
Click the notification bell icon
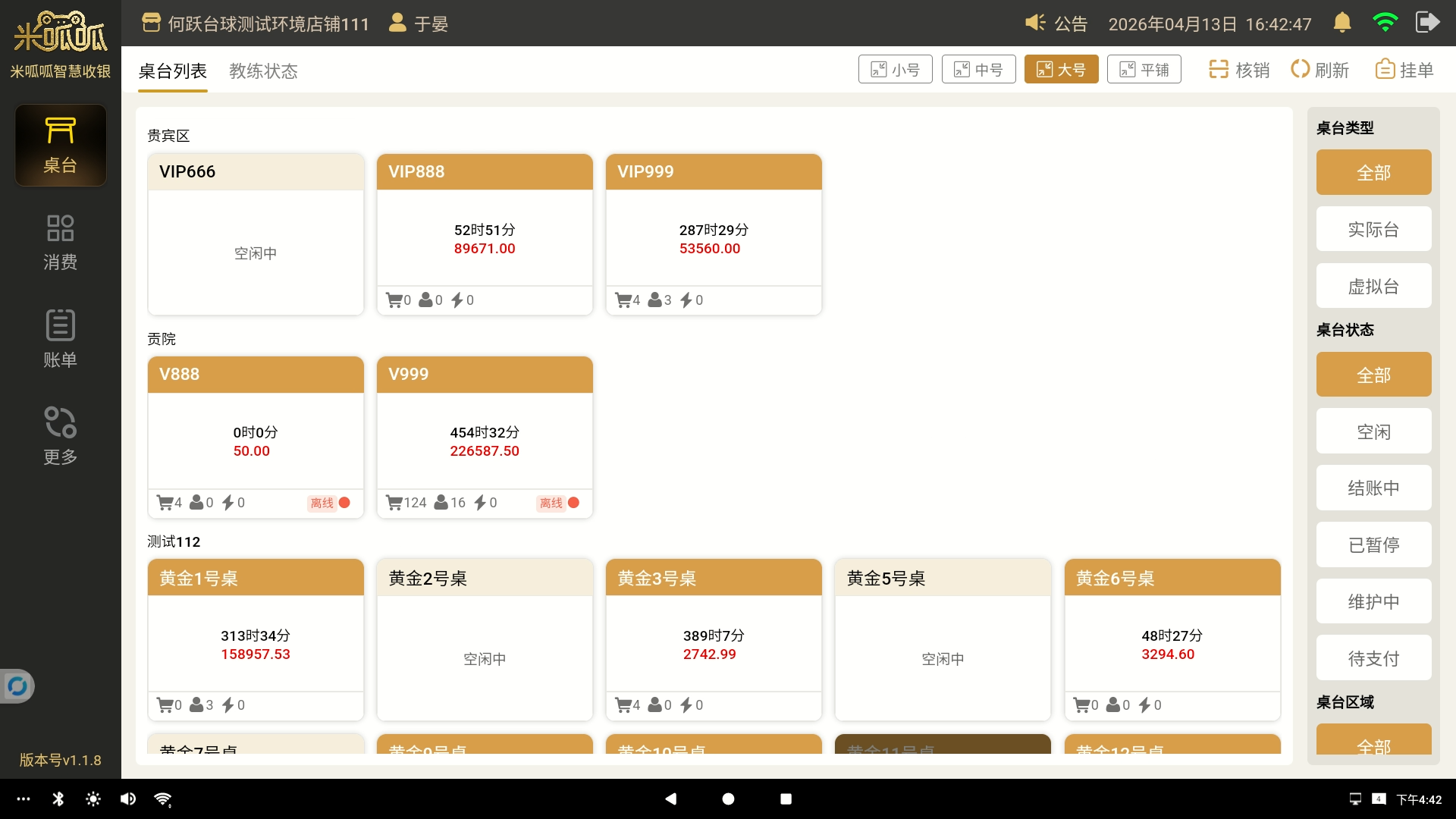point(1341,23)
